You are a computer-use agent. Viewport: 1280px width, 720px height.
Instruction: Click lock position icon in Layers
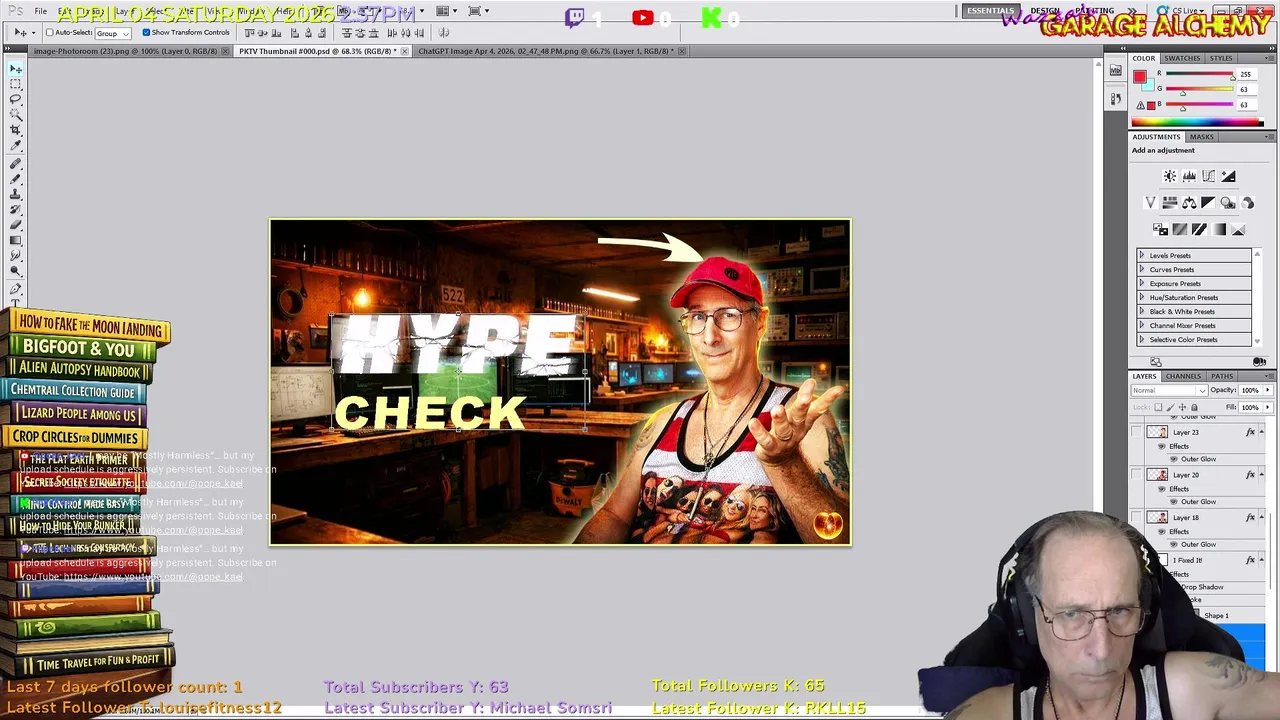click(x=1183, y=407)
